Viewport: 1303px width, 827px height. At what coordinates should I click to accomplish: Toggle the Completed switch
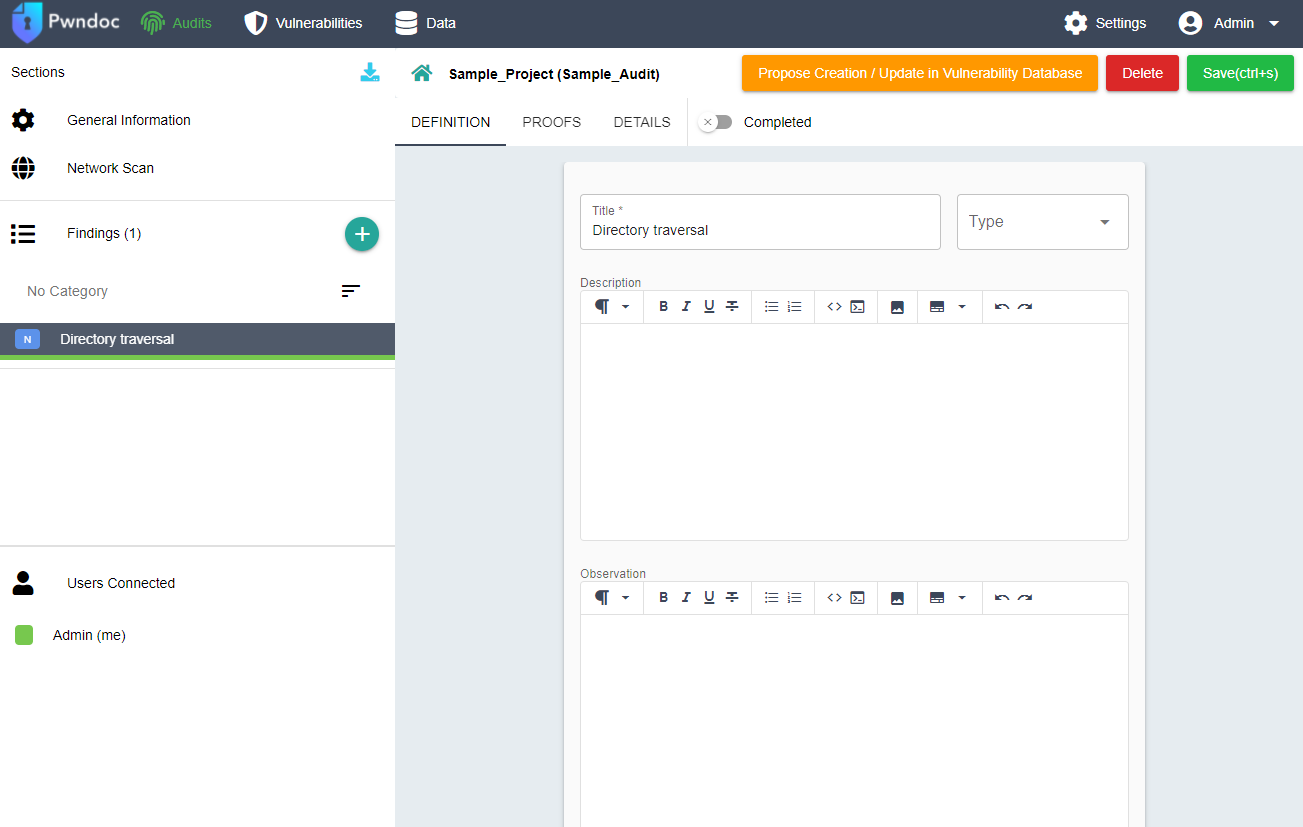(x=716, y=122)
